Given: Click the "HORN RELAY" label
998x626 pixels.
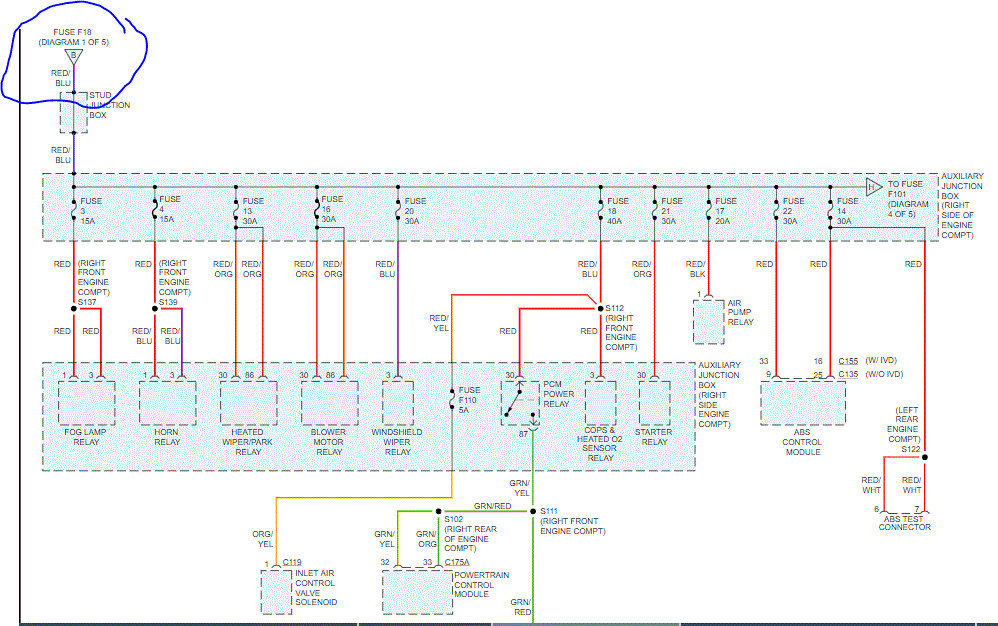Looking at the screenshot, I should (167, 437).
